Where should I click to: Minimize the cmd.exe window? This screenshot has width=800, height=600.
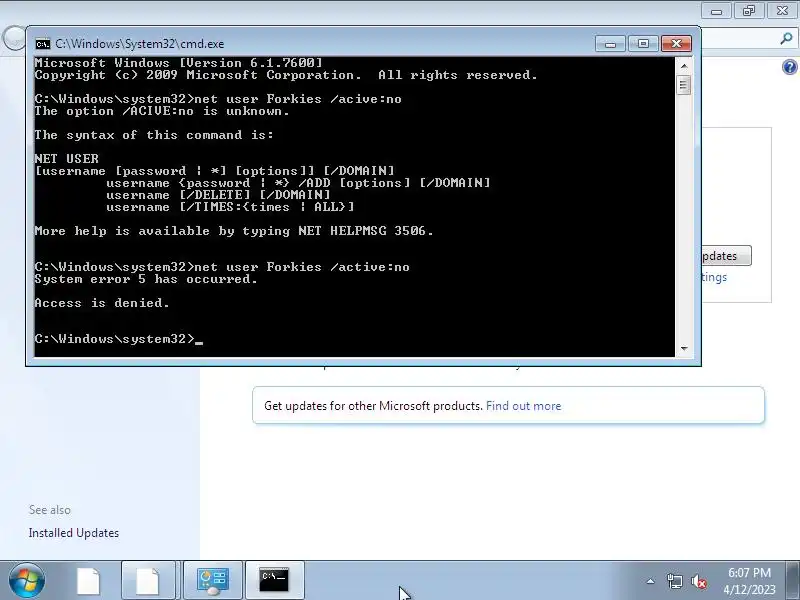click(x=610, y=44)
